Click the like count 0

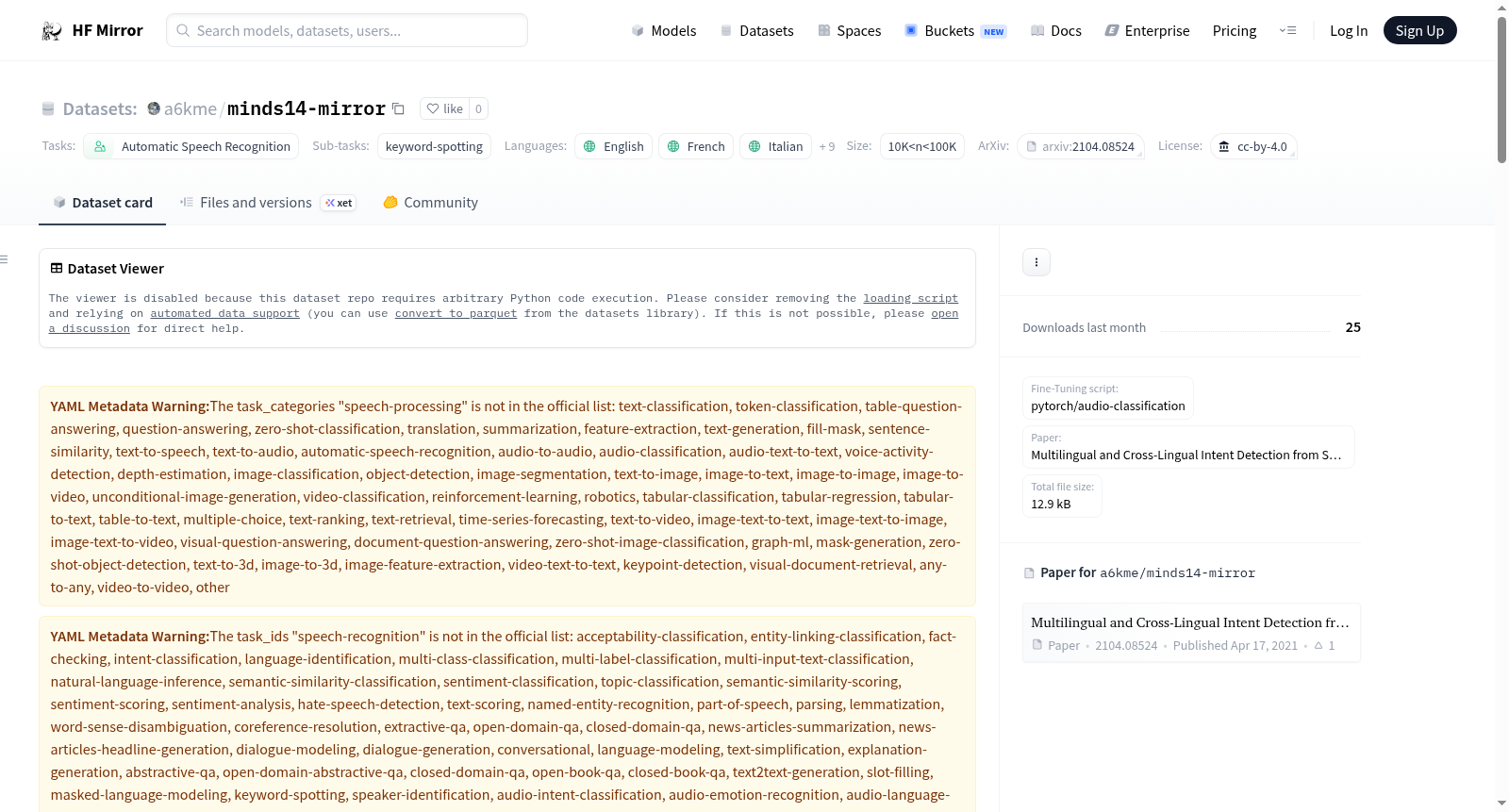[x=478, y=108]
